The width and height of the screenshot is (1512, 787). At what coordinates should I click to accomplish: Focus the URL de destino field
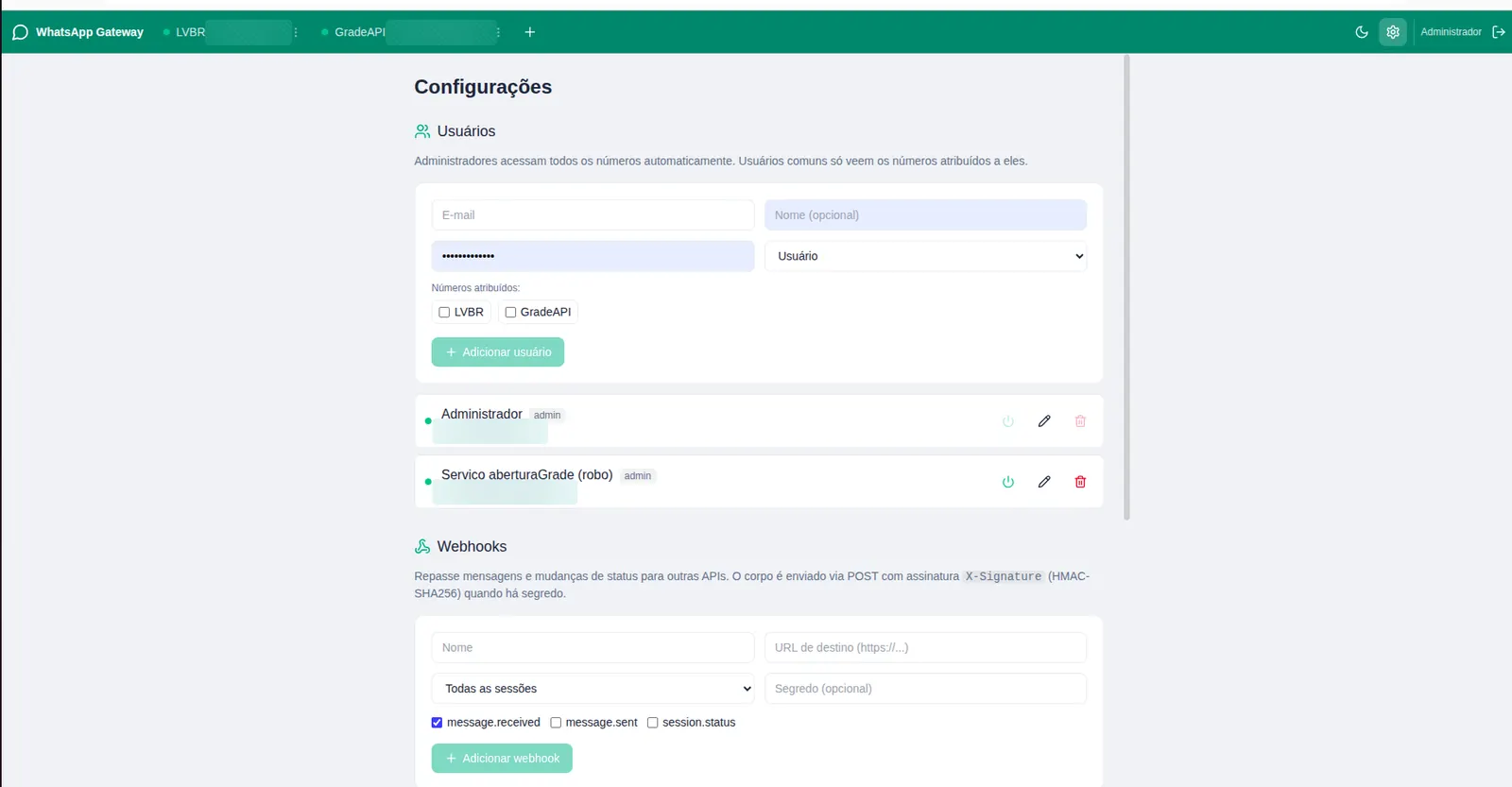925,647
